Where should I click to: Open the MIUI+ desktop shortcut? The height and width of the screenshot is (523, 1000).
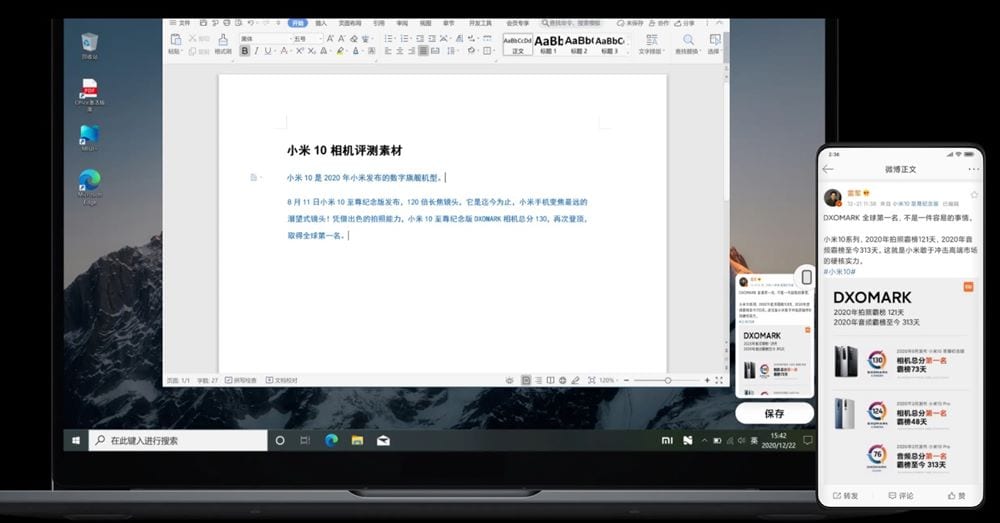coord(89,138)
